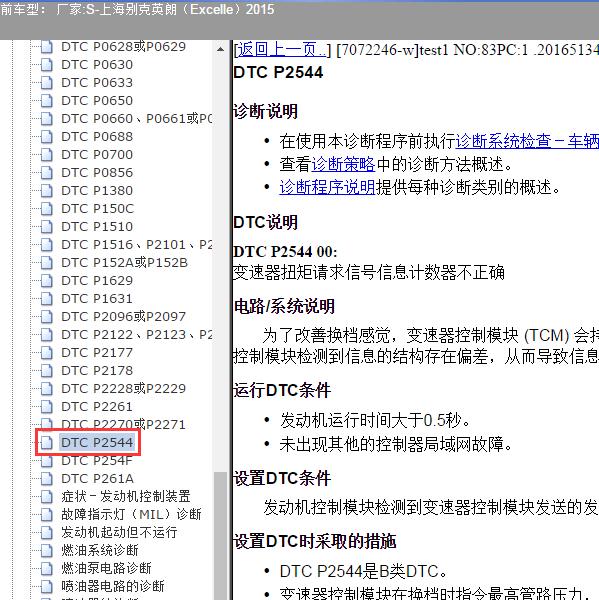
Task: Click the page icon for 喷油器电路的诊断
Action: 46,586
